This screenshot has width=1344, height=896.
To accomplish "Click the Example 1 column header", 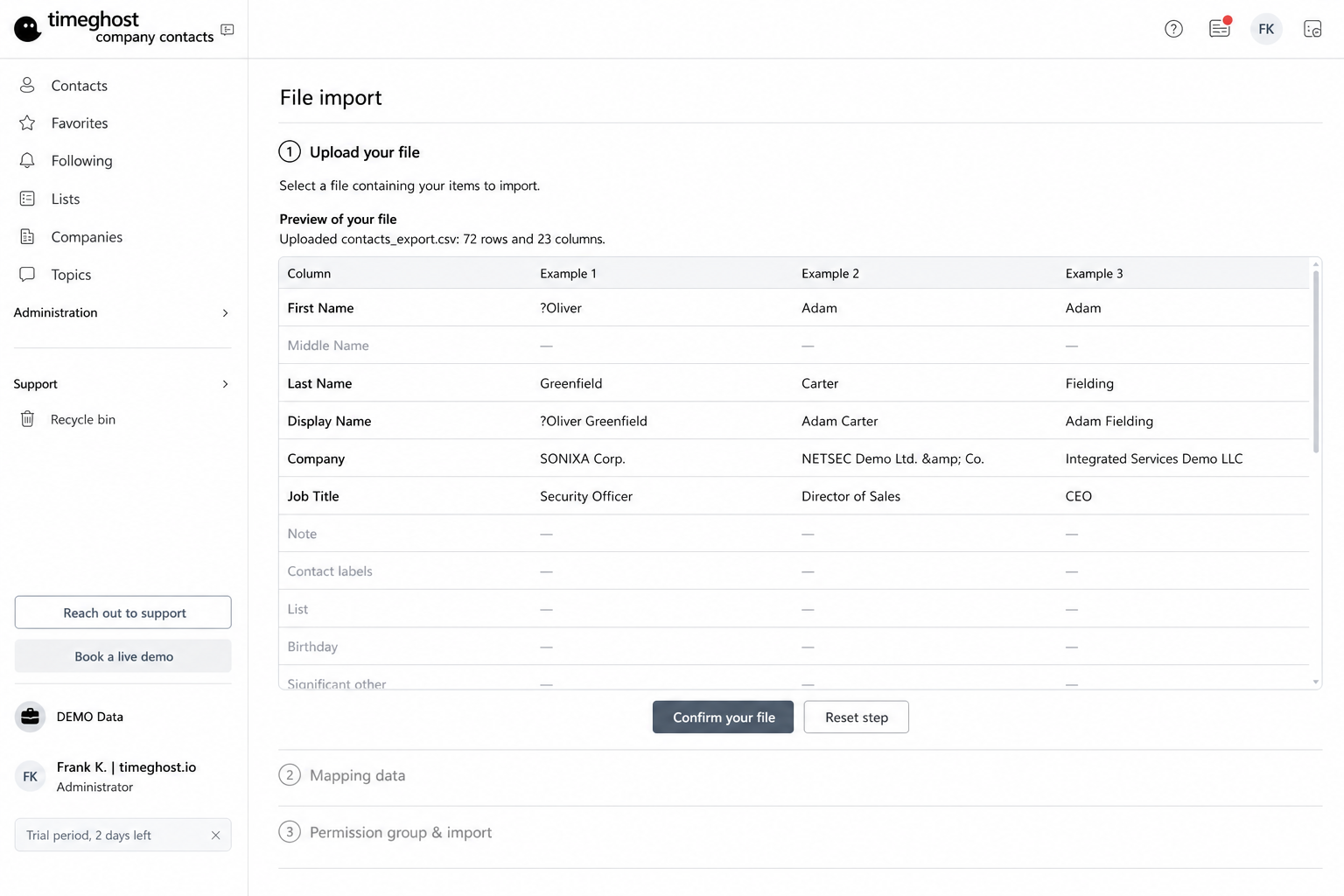I will [568, 273].
